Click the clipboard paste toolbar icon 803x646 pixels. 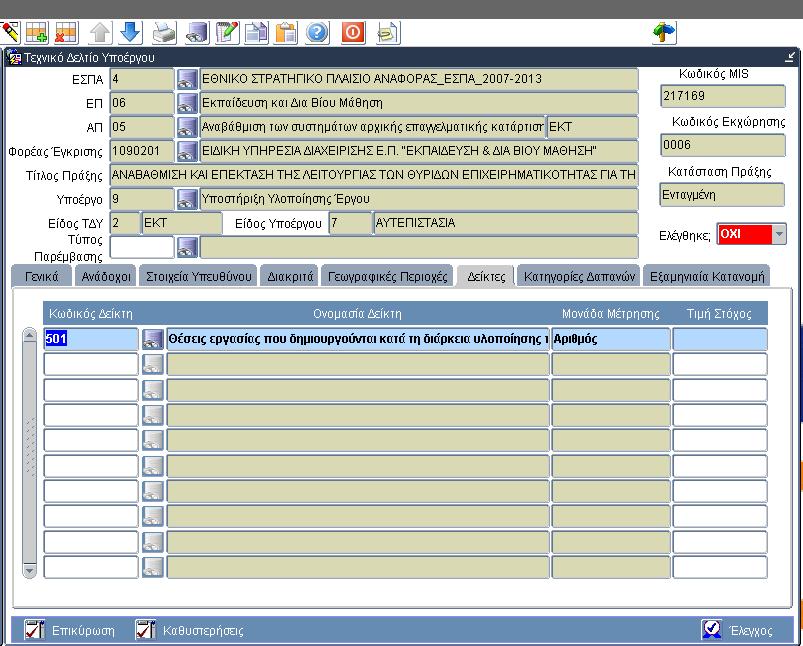[x=286, y=33]
